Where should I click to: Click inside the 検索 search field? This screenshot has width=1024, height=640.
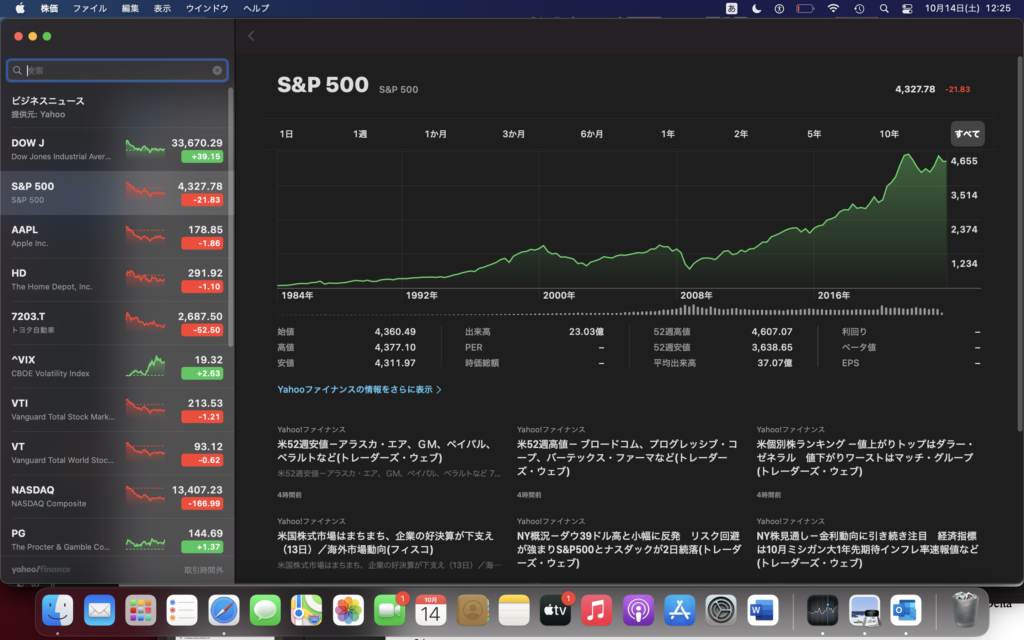pos(115,71)
